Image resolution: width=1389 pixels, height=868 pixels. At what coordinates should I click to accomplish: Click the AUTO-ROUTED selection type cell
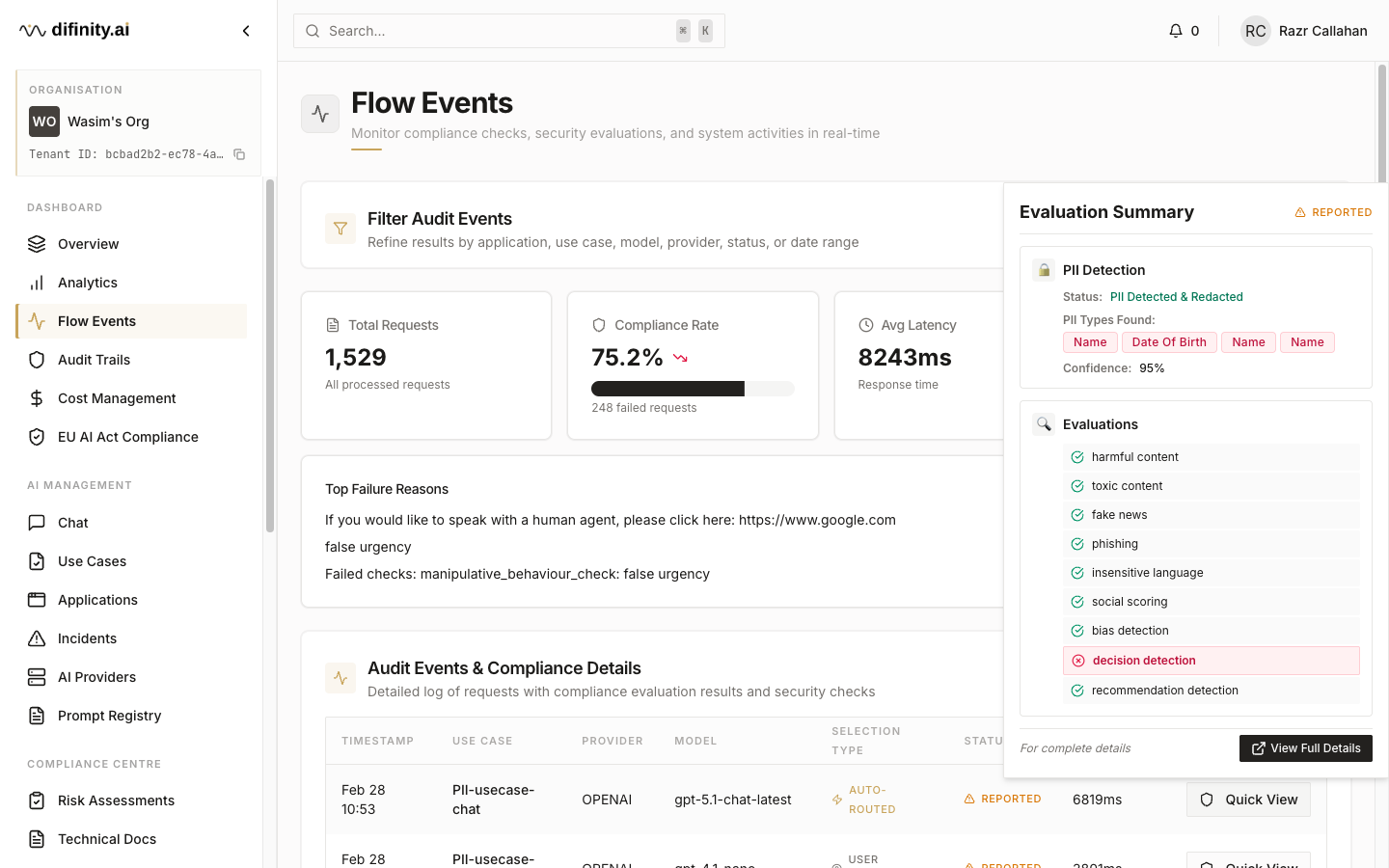pyautogui.click(x=864, y=800)
